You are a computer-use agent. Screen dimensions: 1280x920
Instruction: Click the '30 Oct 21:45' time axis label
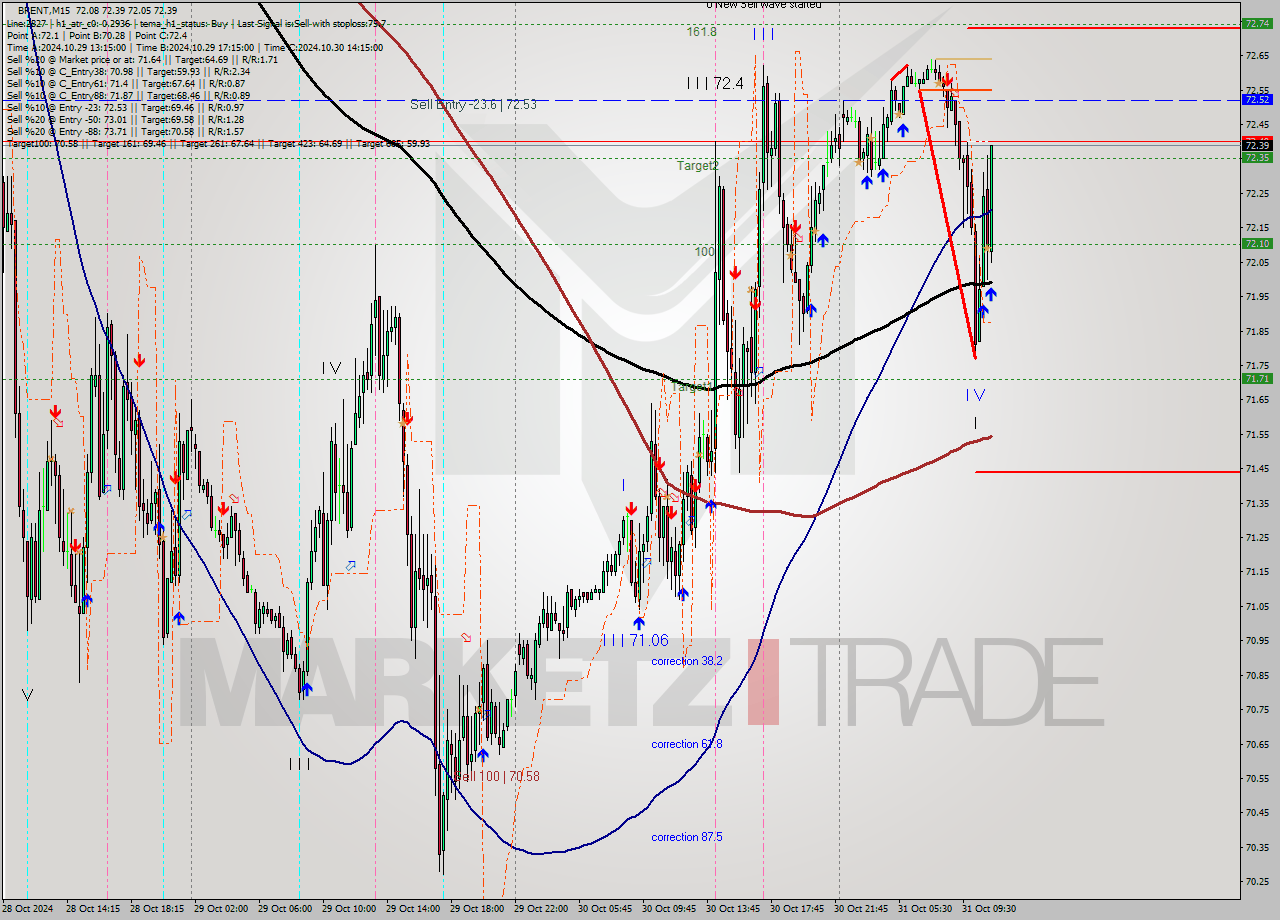click(861, 909)
